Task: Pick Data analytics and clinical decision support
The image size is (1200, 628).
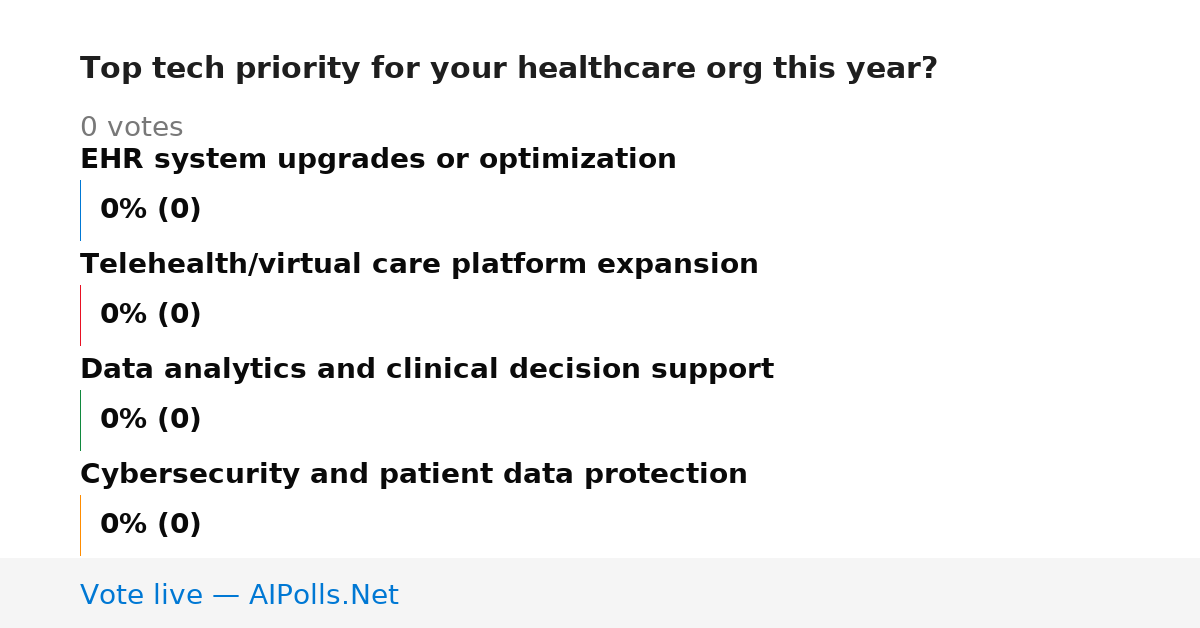Action: tap(427, 370)
